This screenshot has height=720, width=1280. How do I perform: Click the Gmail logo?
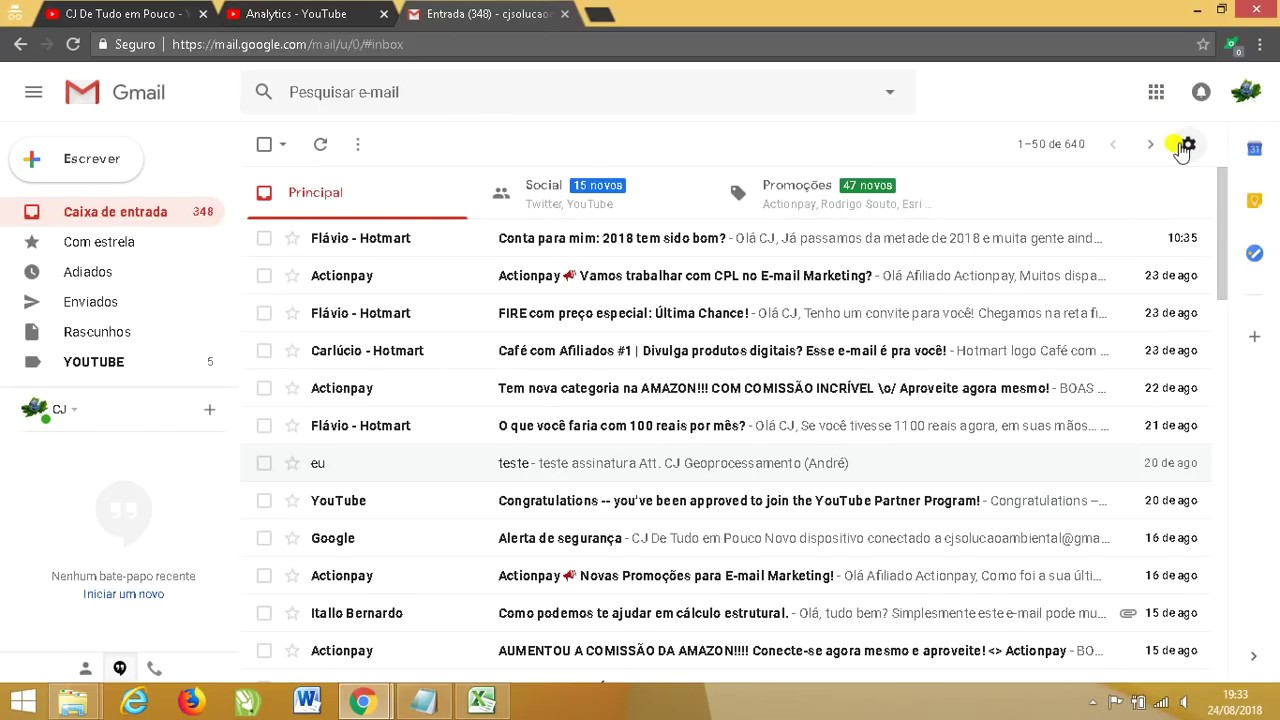[115, 92]
